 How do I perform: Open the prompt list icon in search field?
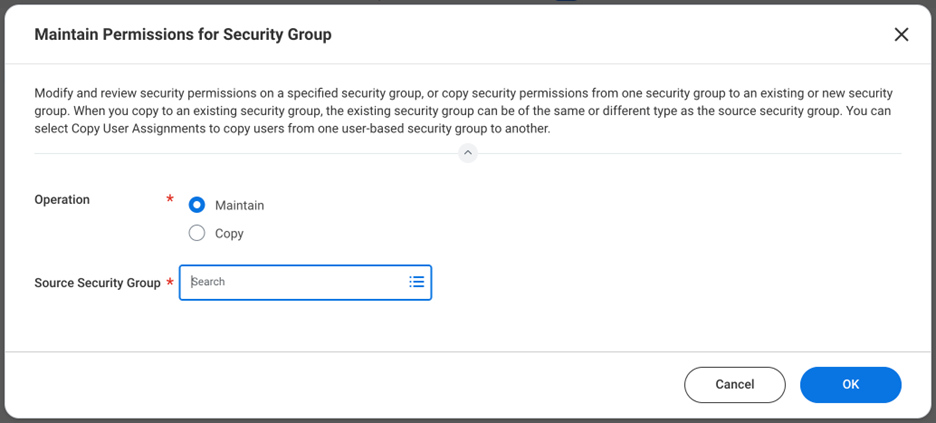[x=417, y=282]
